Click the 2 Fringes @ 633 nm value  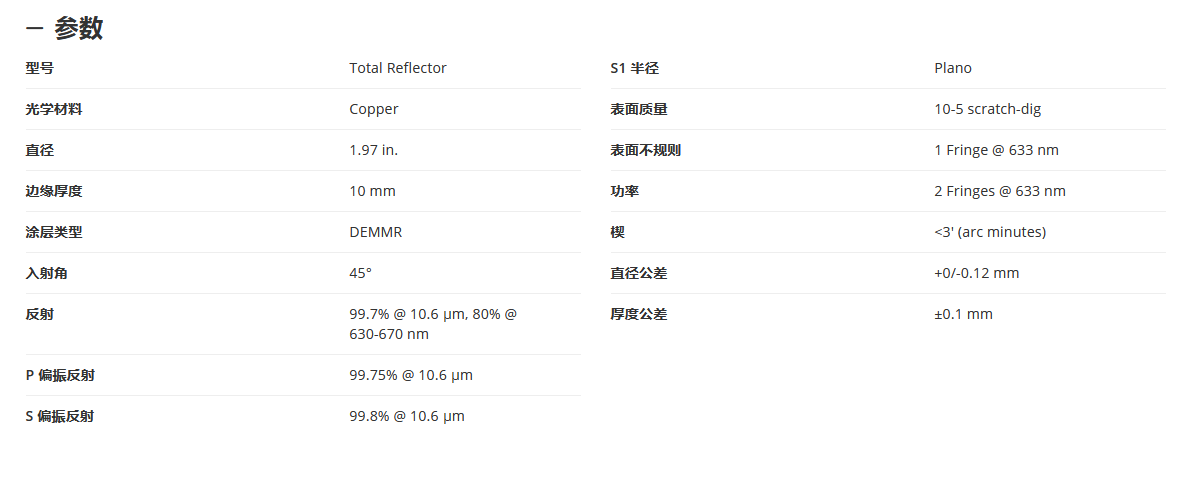coord(999,191)
